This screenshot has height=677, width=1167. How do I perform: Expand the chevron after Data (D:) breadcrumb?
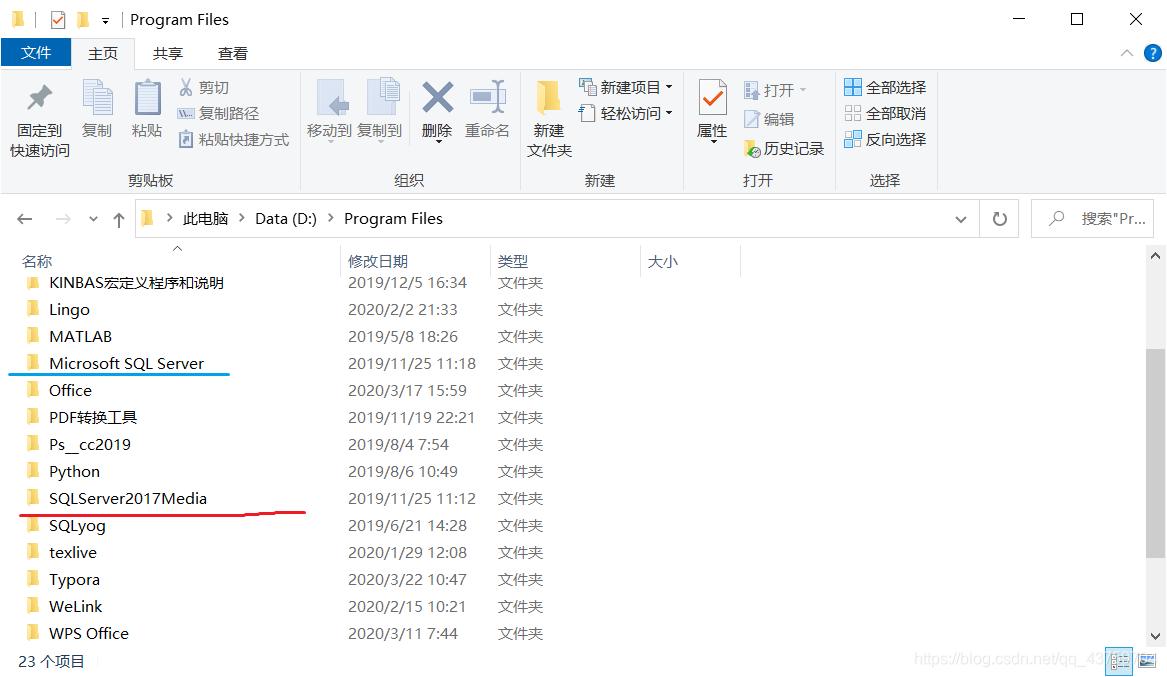click(330, 219)
